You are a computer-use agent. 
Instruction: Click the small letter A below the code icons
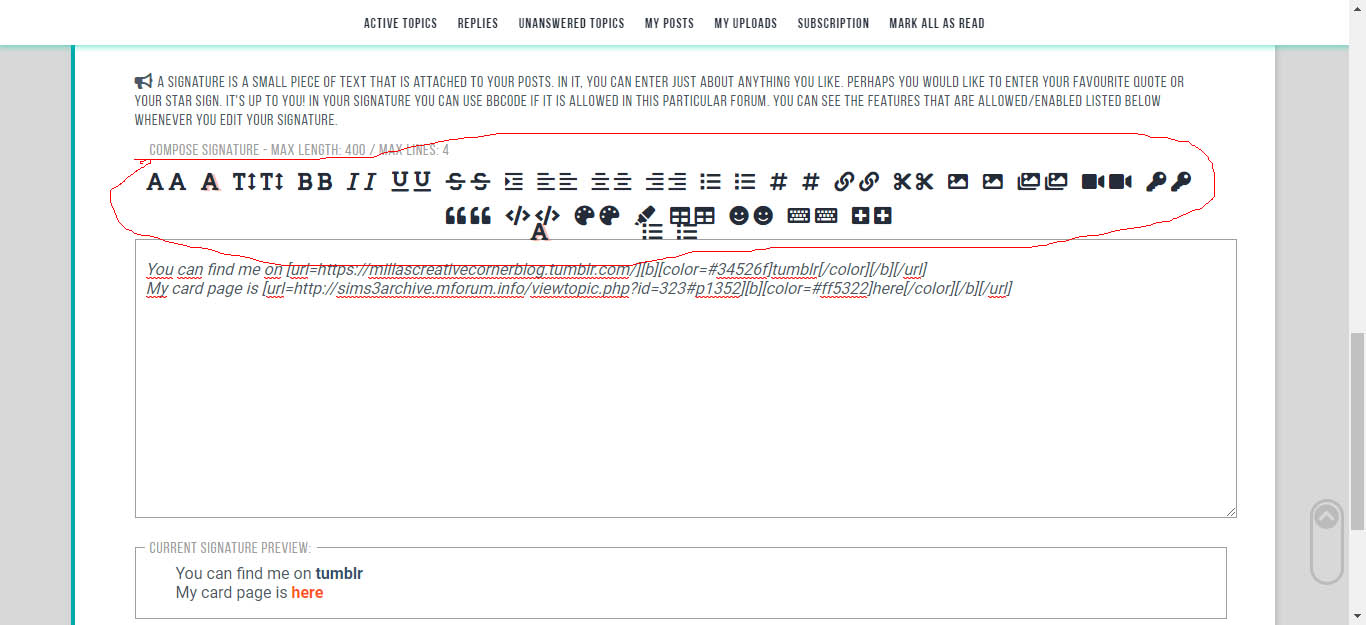(540, 232)
